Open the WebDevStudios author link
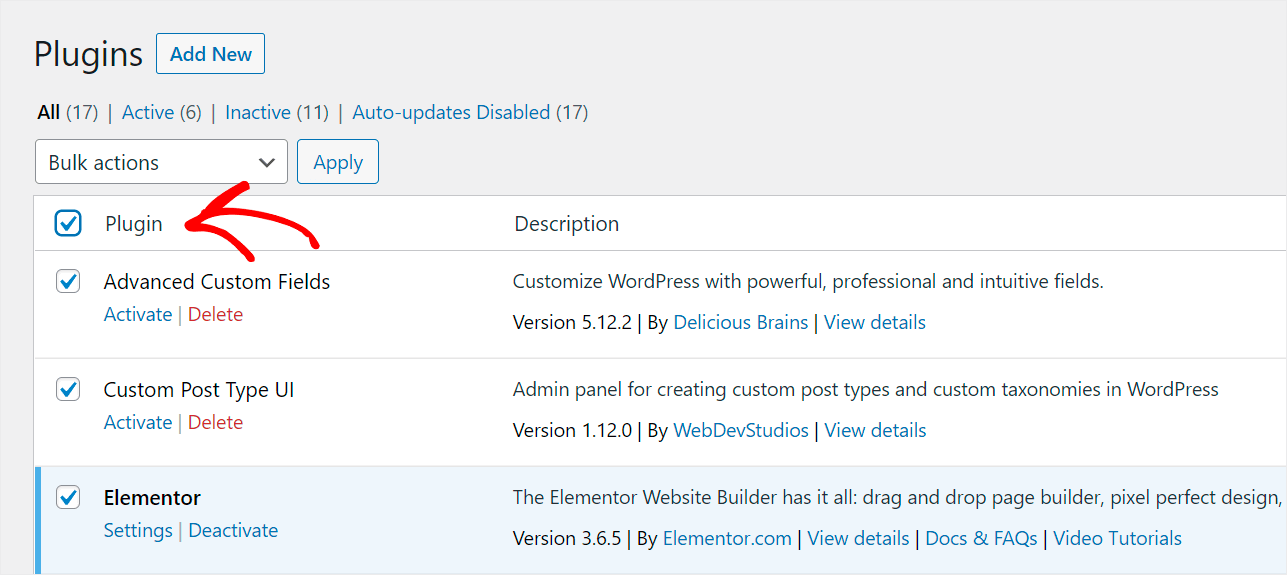 point(741,430)
